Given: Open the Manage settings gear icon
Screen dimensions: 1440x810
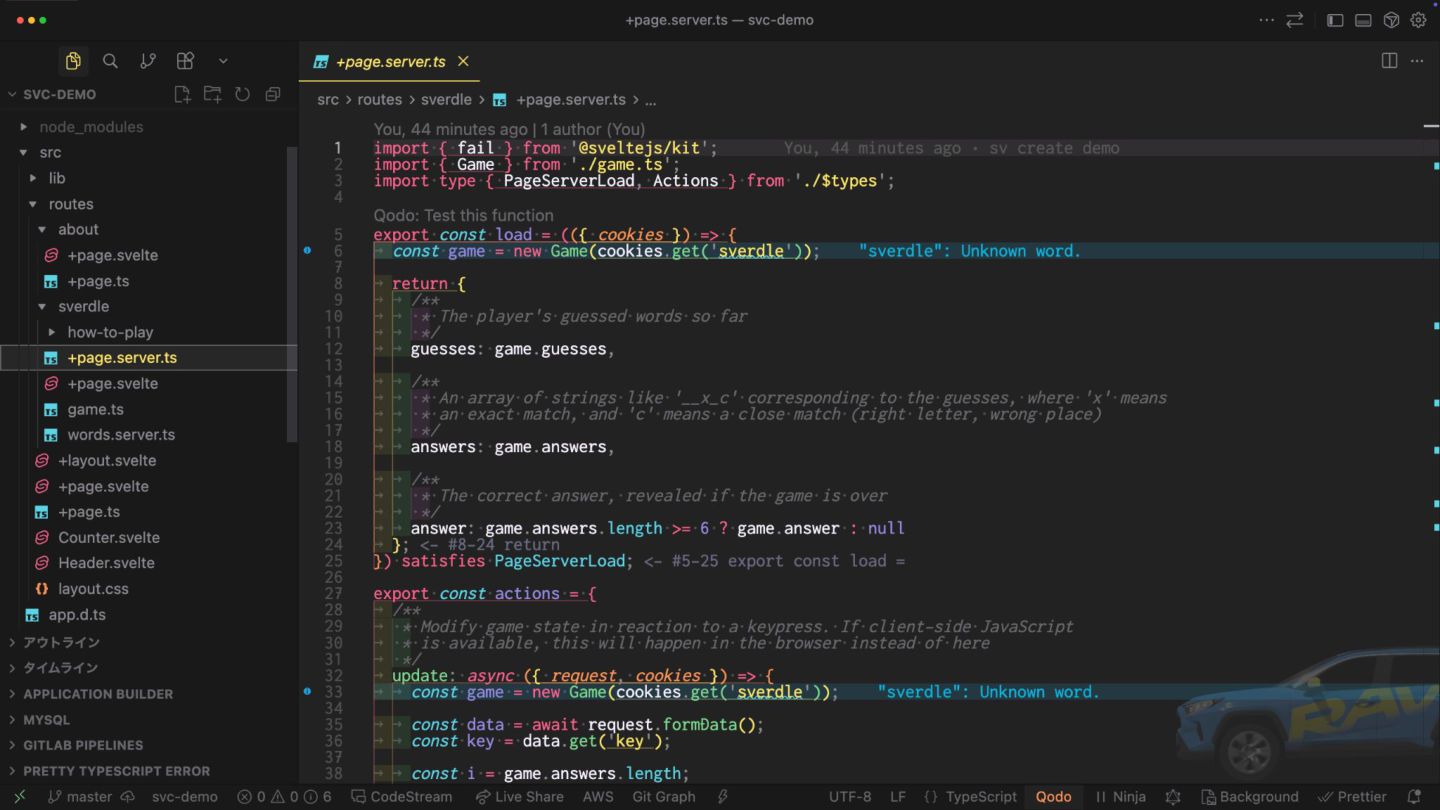Looking at the screenshot, I should [1418, 20].
